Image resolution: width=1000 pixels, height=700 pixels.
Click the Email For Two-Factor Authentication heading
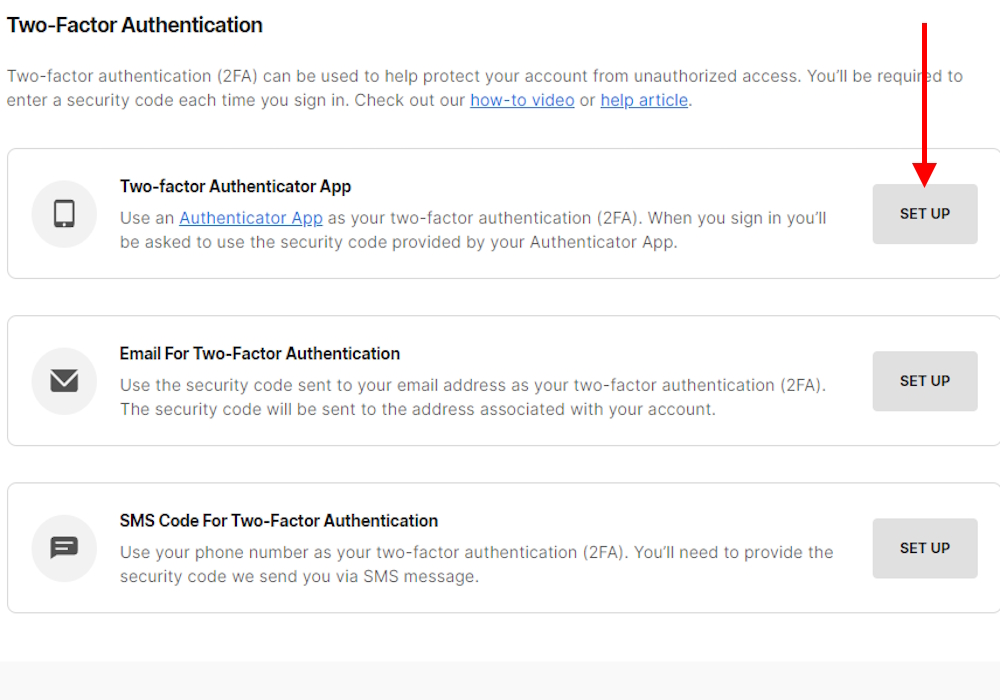[x=259, y=353]
